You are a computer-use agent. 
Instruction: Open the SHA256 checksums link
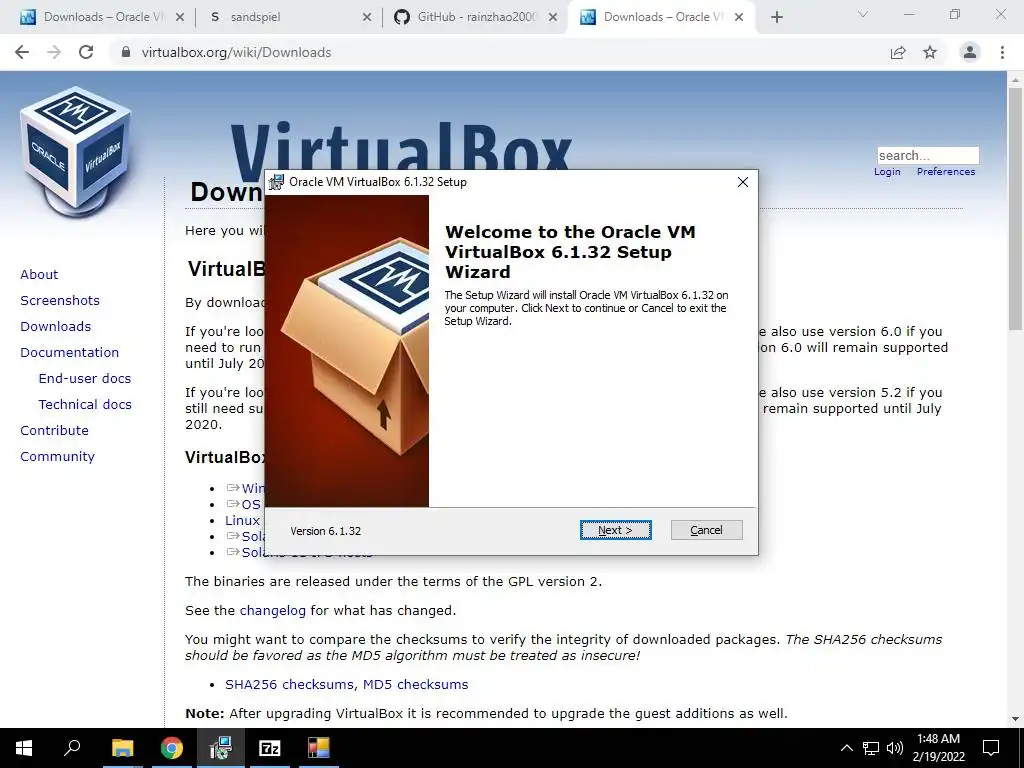(291, 684)
